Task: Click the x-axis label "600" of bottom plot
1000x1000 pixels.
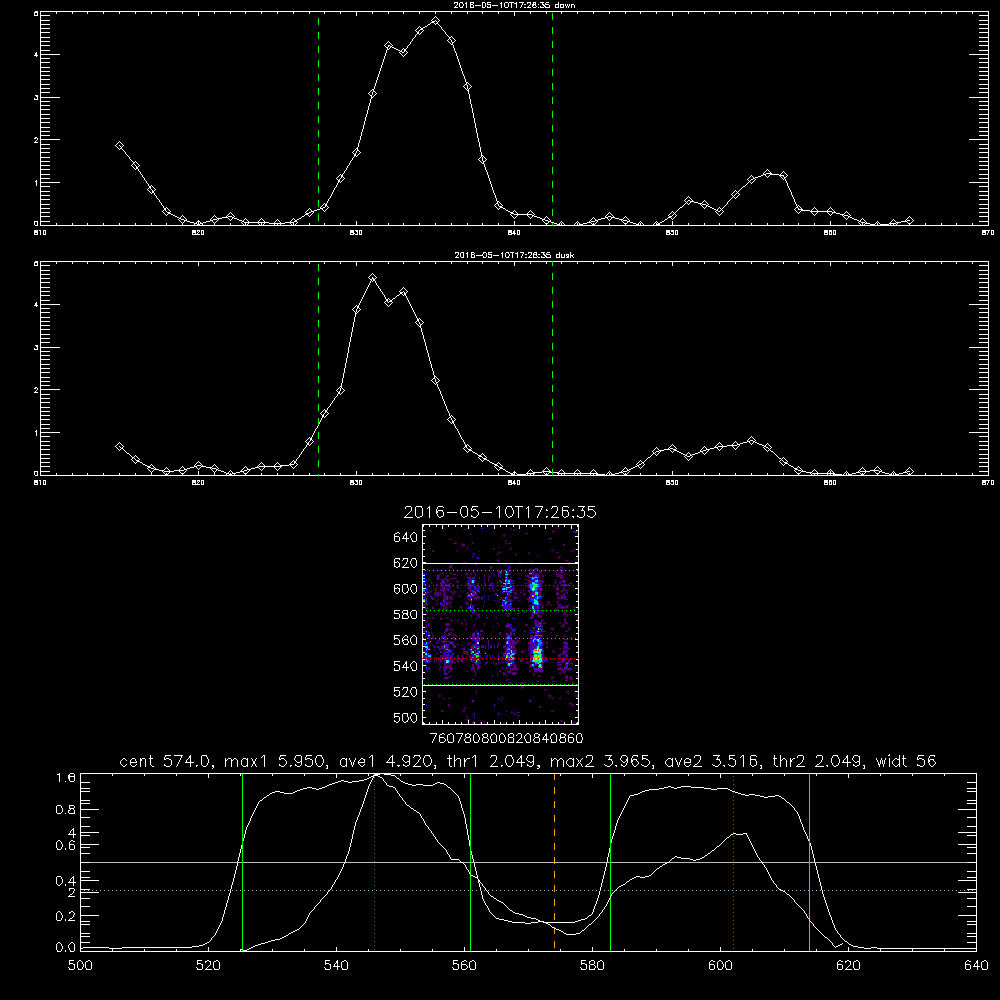Action: click(x=721, y=966)
